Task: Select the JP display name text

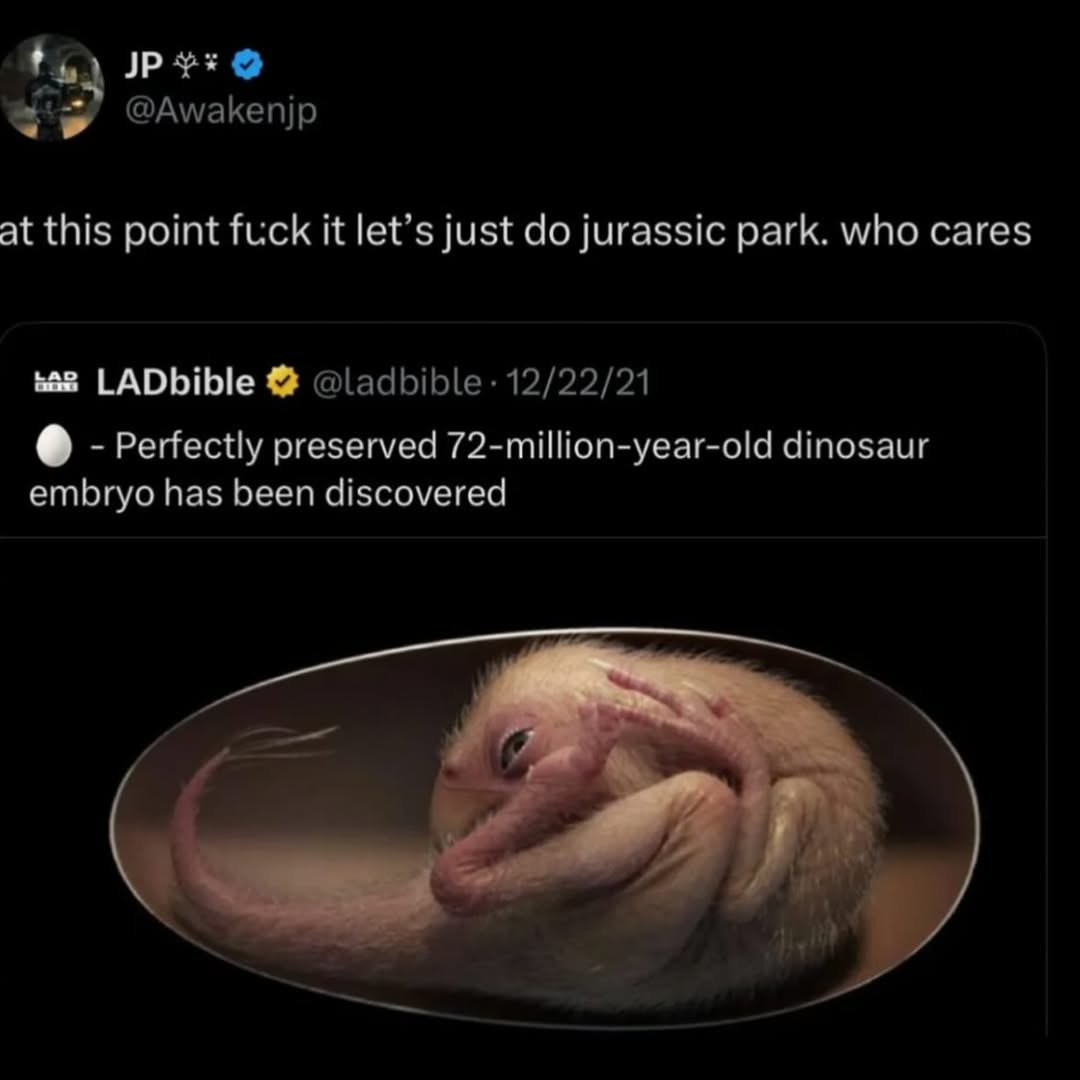Action: [145, 62]
